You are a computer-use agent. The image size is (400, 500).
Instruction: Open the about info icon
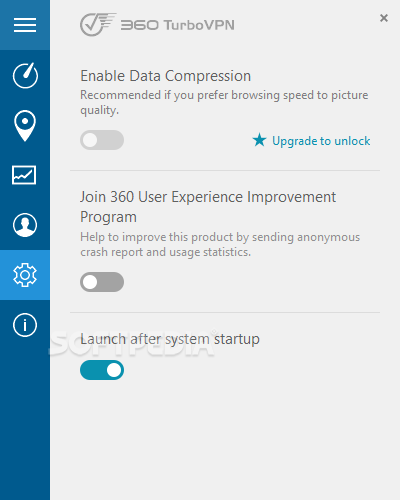coord(25,325)
